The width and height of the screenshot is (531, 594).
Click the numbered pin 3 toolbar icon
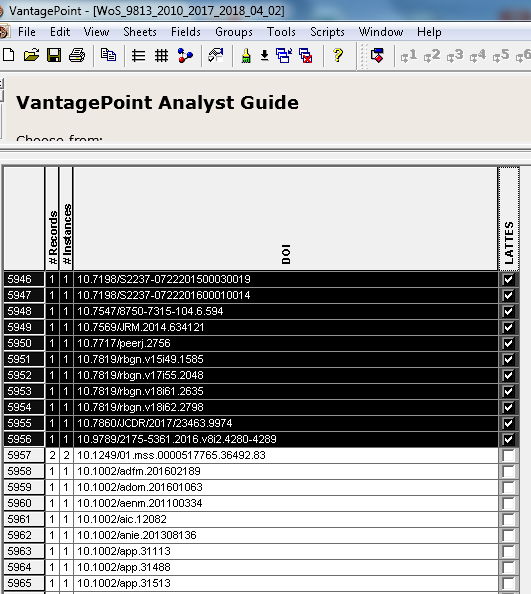coord(455,56)
